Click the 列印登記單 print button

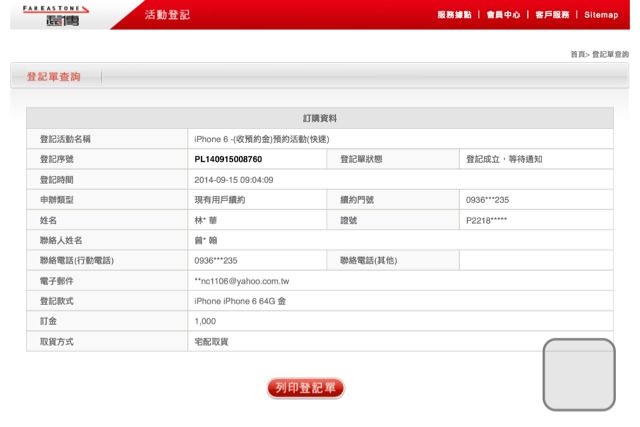pyautogui.click(x=305, y=388)
